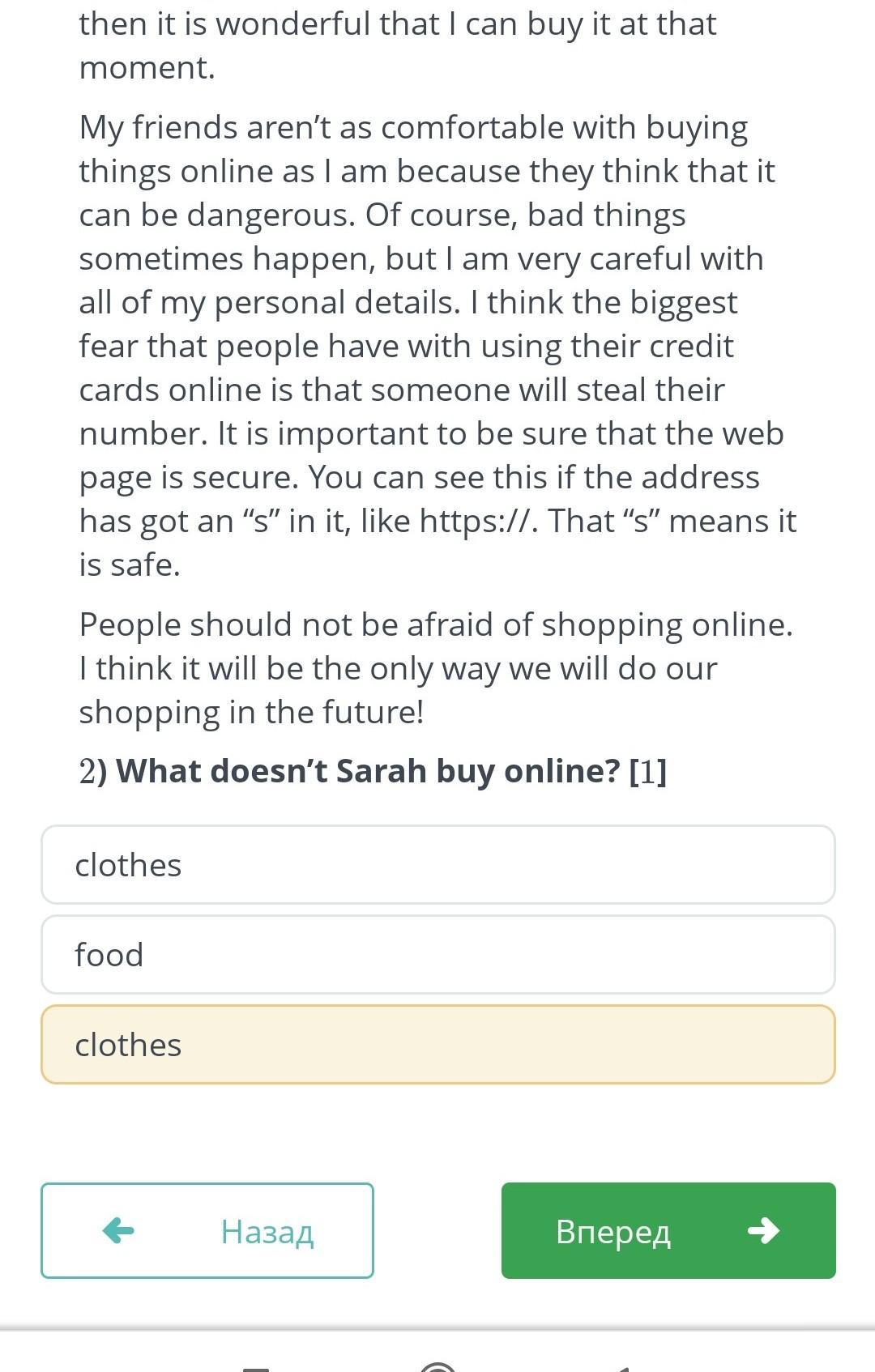Select the food answer option
This screenshot has width=875, height=1372.
point(438,954)
